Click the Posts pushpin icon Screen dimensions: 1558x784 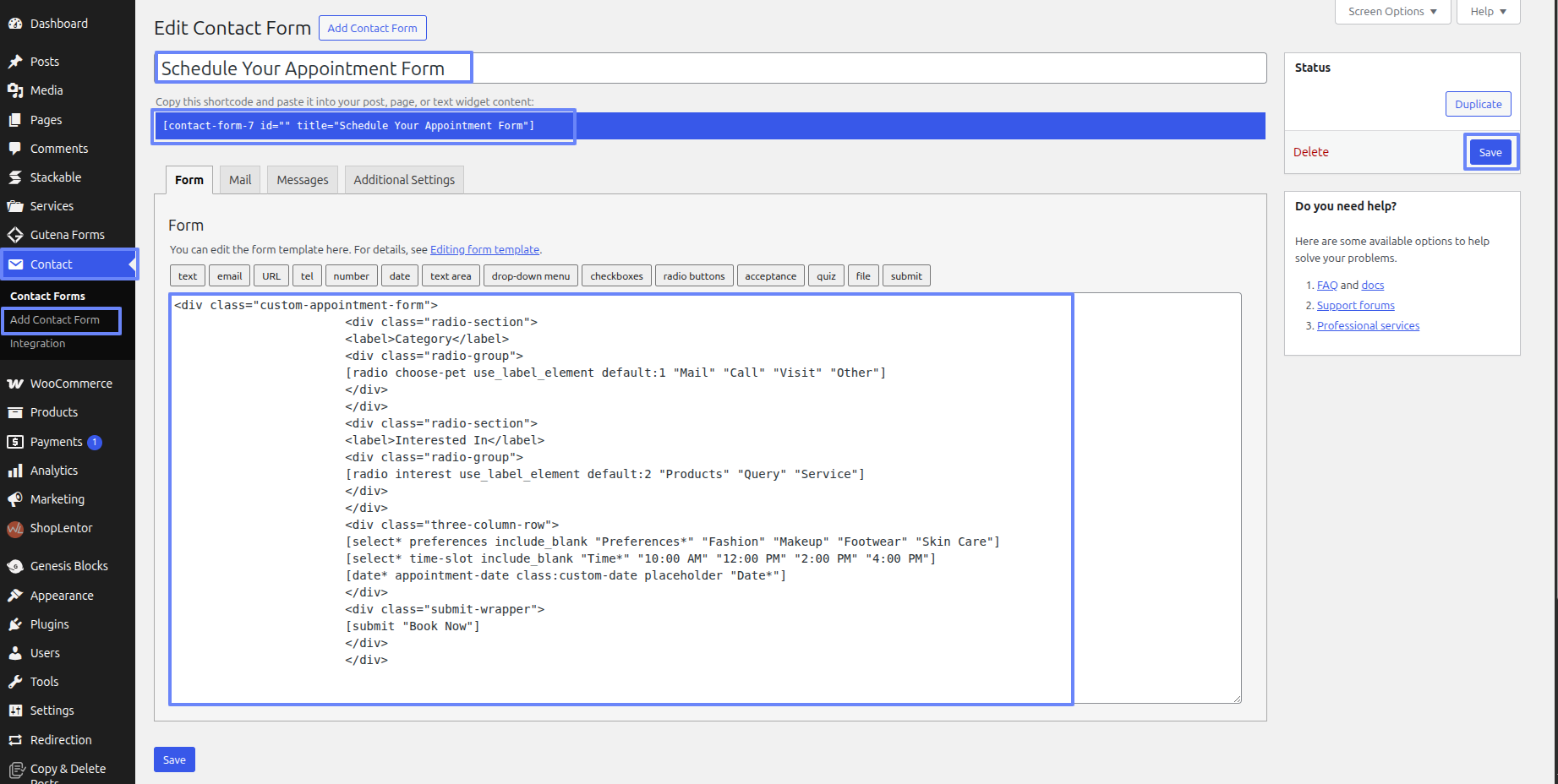pos(15,62)
